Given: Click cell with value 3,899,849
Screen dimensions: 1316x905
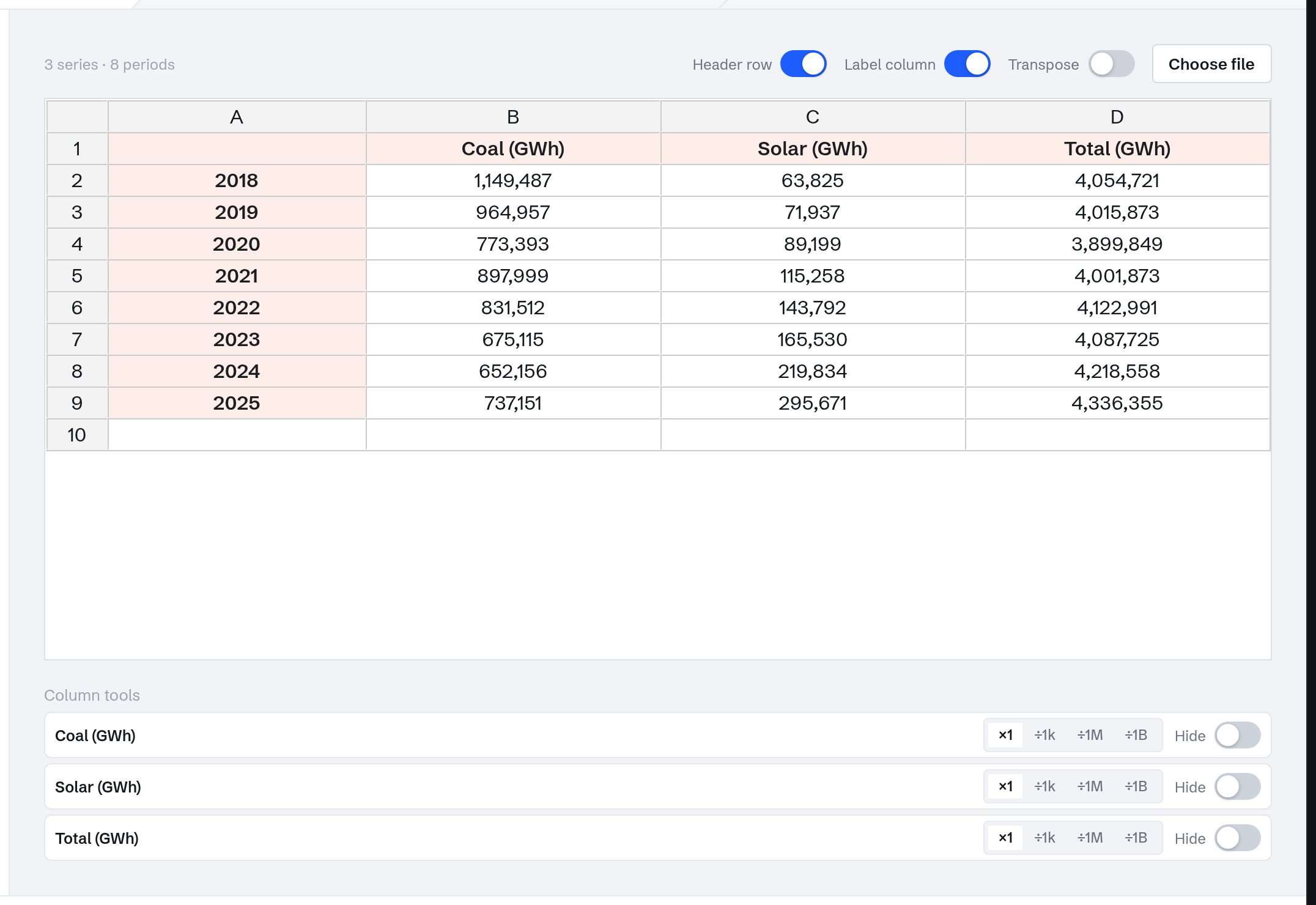Looking at the screenshot, I should pyautogui.click(x=1117, y=244).
